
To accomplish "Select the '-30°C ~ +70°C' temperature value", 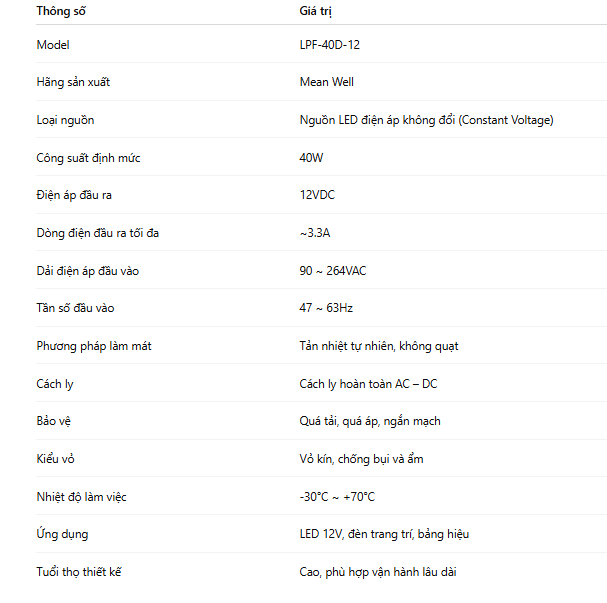I will tap(337, 497).
